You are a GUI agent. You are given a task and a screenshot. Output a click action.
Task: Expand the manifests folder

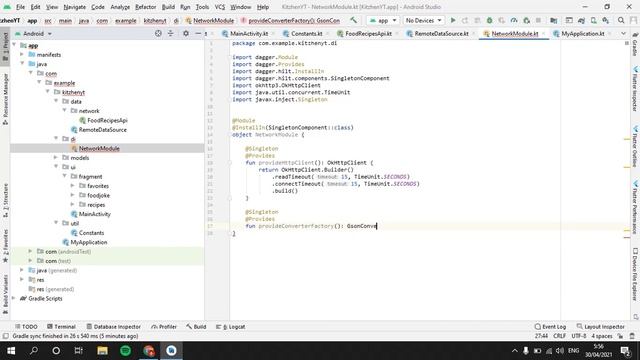pyautogui.click(x=22, y=54)
